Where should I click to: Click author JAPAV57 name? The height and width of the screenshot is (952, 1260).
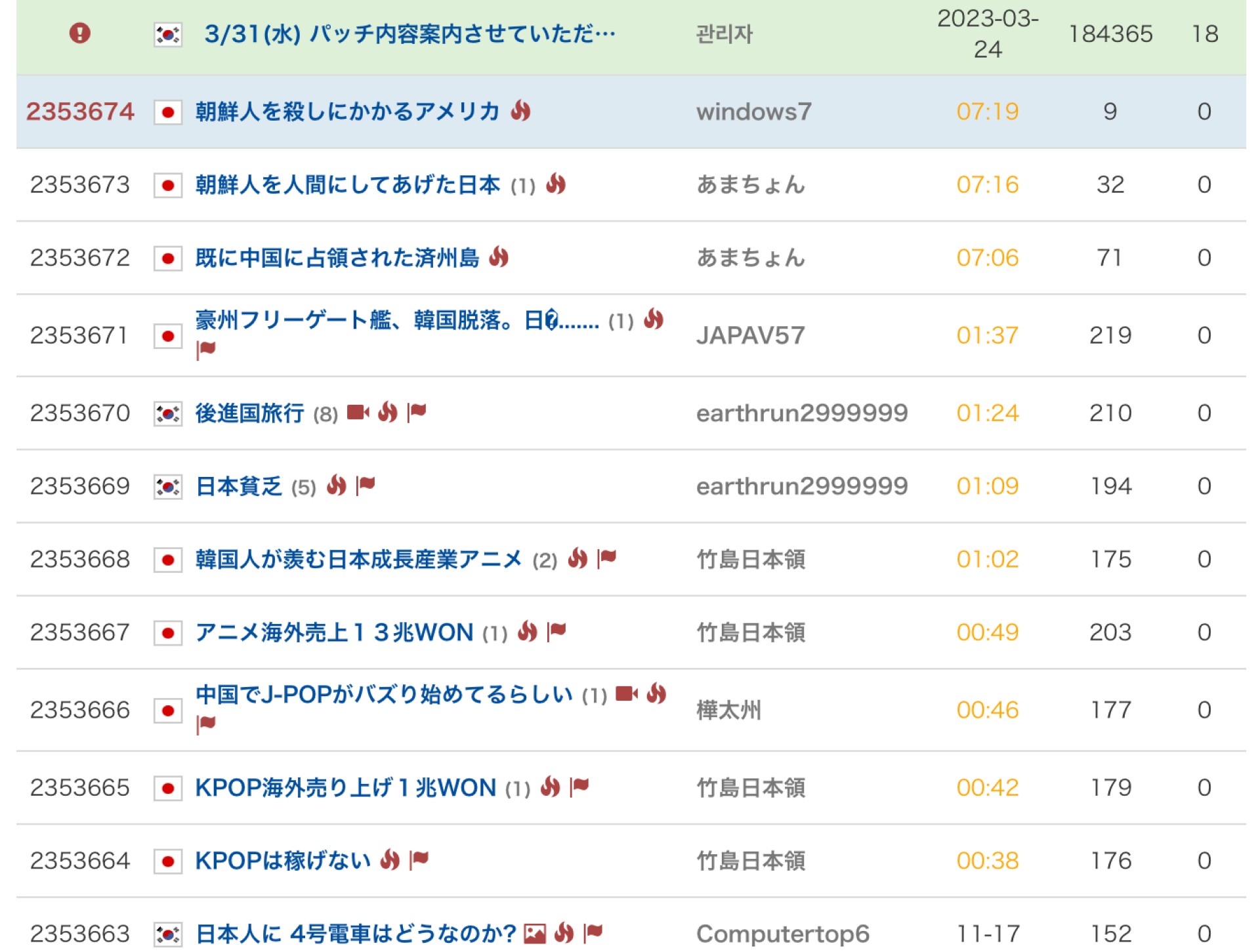tap(750, 335)
